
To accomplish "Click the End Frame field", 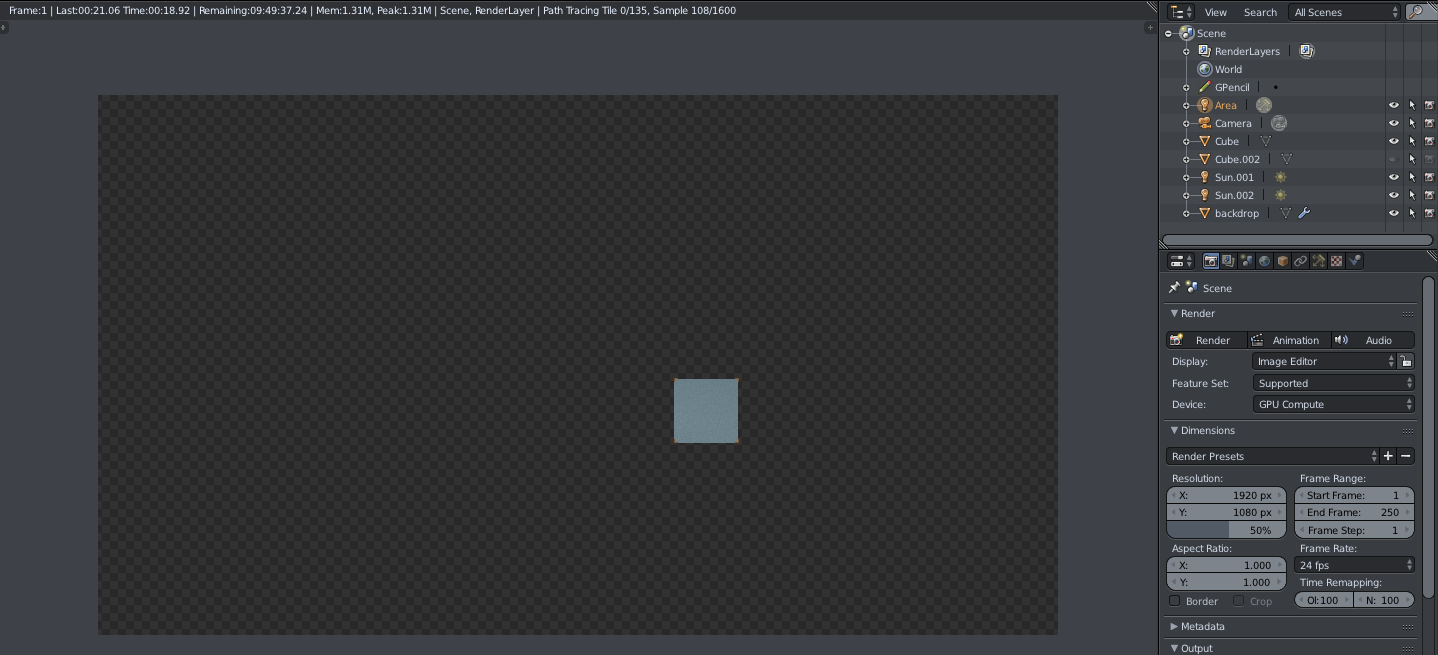I will click(x=1355, y=512).
